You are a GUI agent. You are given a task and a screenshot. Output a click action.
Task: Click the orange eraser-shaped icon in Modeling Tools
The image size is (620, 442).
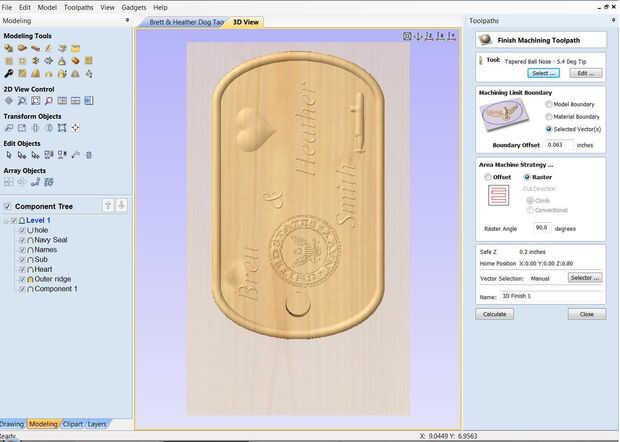[76, 61]
